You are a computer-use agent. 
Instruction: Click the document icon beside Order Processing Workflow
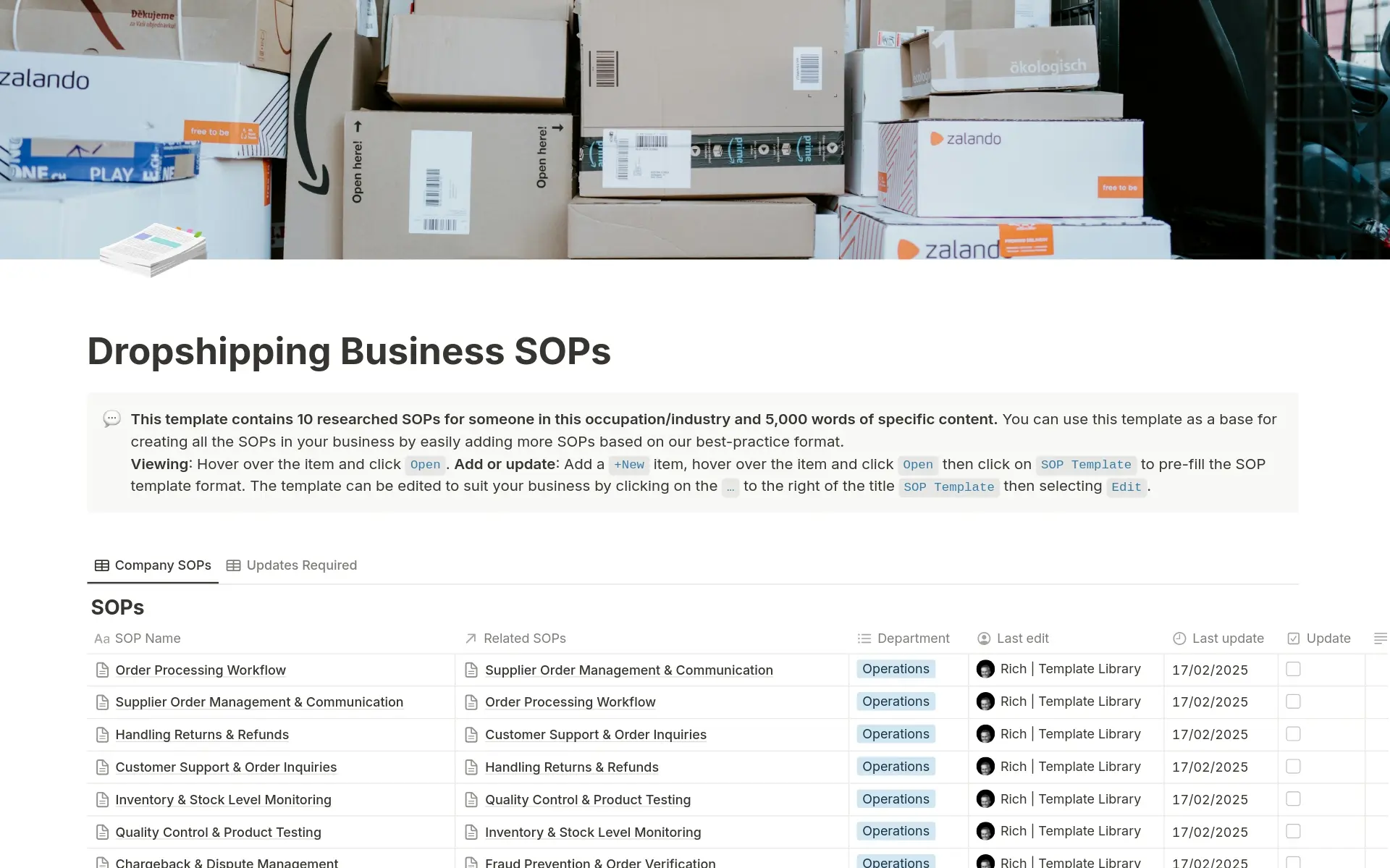(x=102, y=670)
